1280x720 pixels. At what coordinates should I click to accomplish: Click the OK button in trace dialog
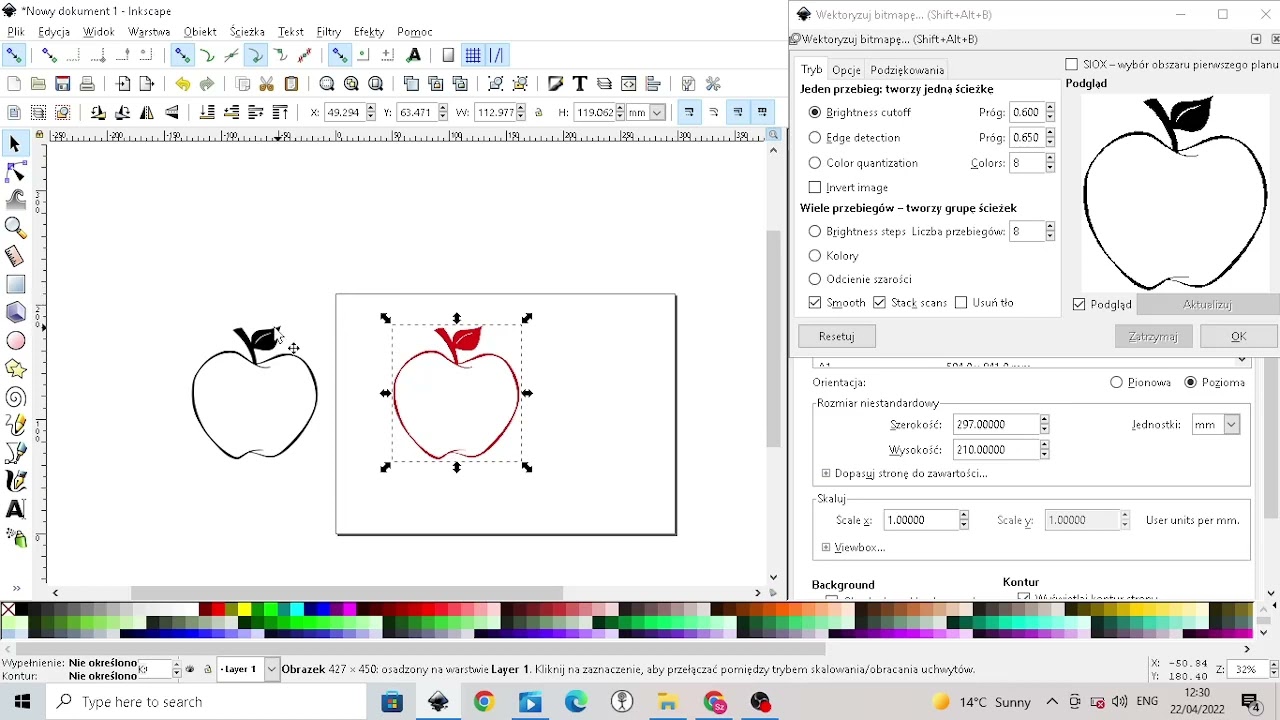pyautogui.click(x=1239, y=336)
